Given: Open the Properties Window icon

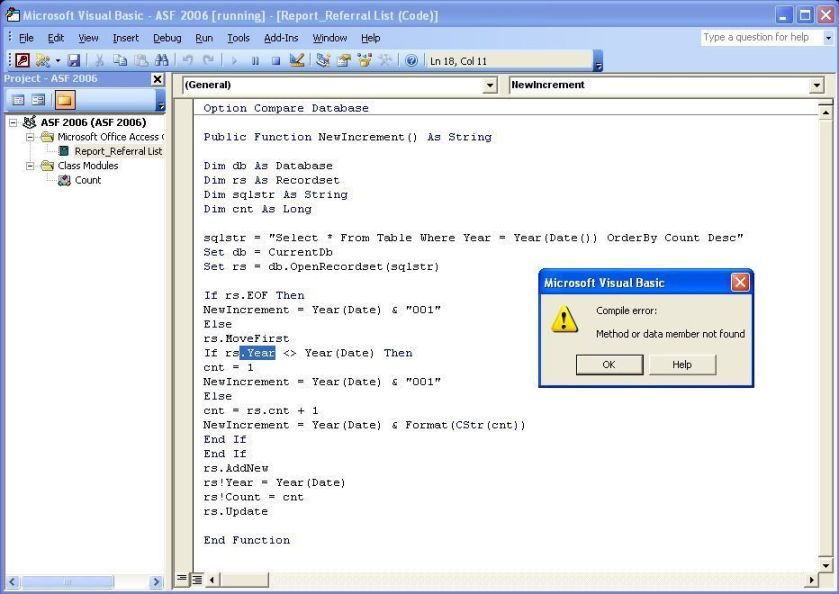Looking at the screenshot, I should click(x=344, y=60).
